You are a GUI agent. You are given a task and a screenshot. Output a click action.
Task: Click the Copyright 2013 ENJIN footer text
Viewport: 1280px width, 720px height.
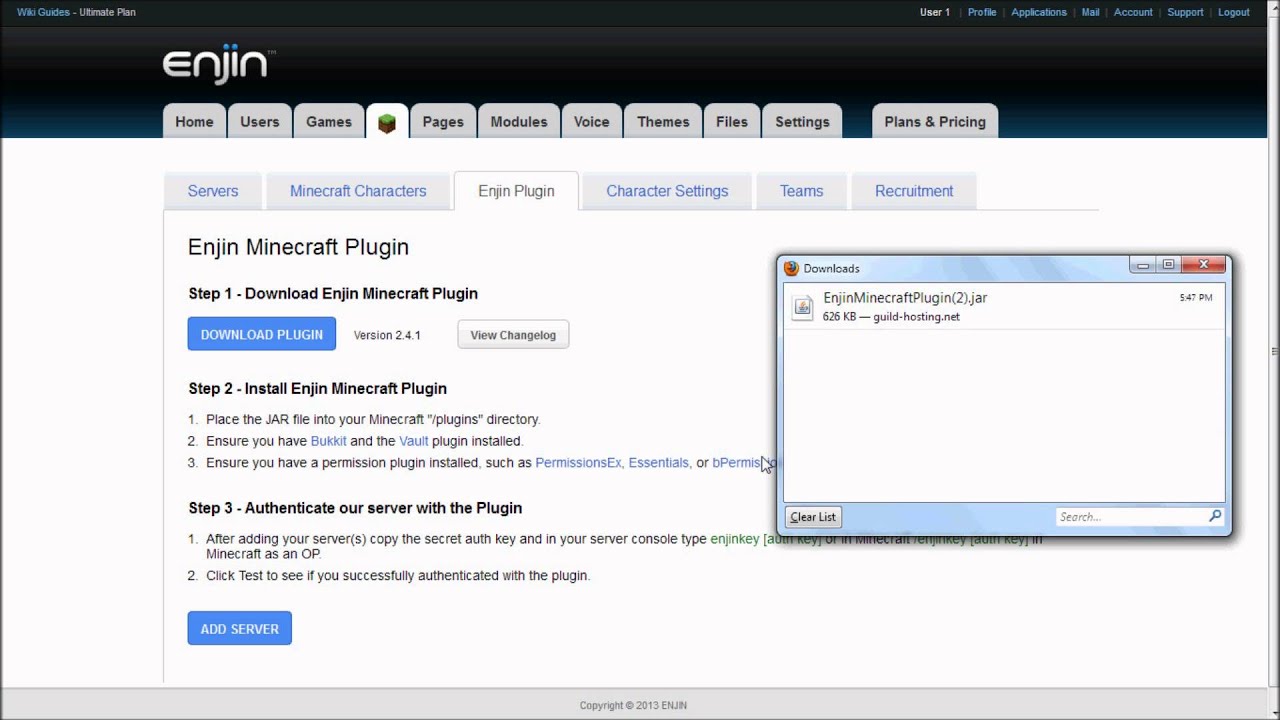[x=633, y=705]
